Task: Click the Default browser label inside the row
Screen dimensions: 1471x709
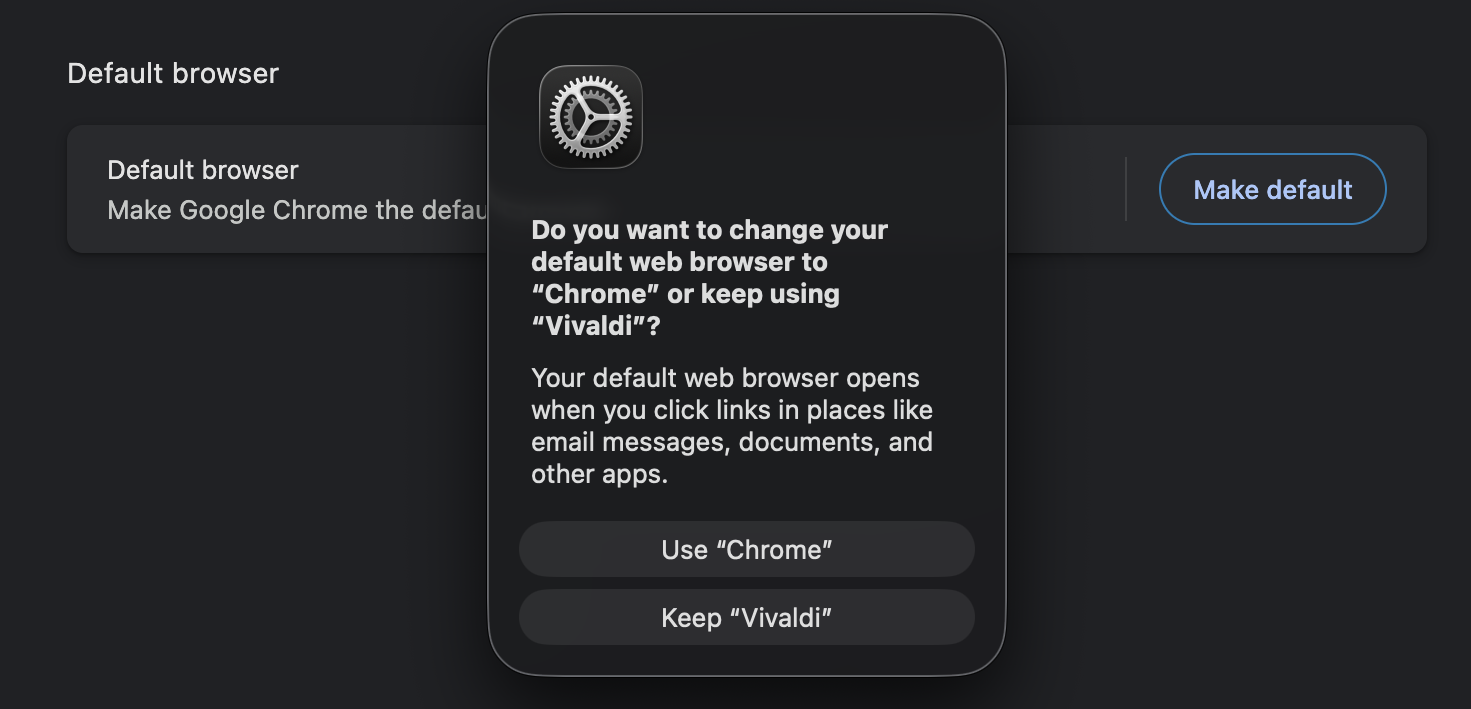Action: coord(202,170)
